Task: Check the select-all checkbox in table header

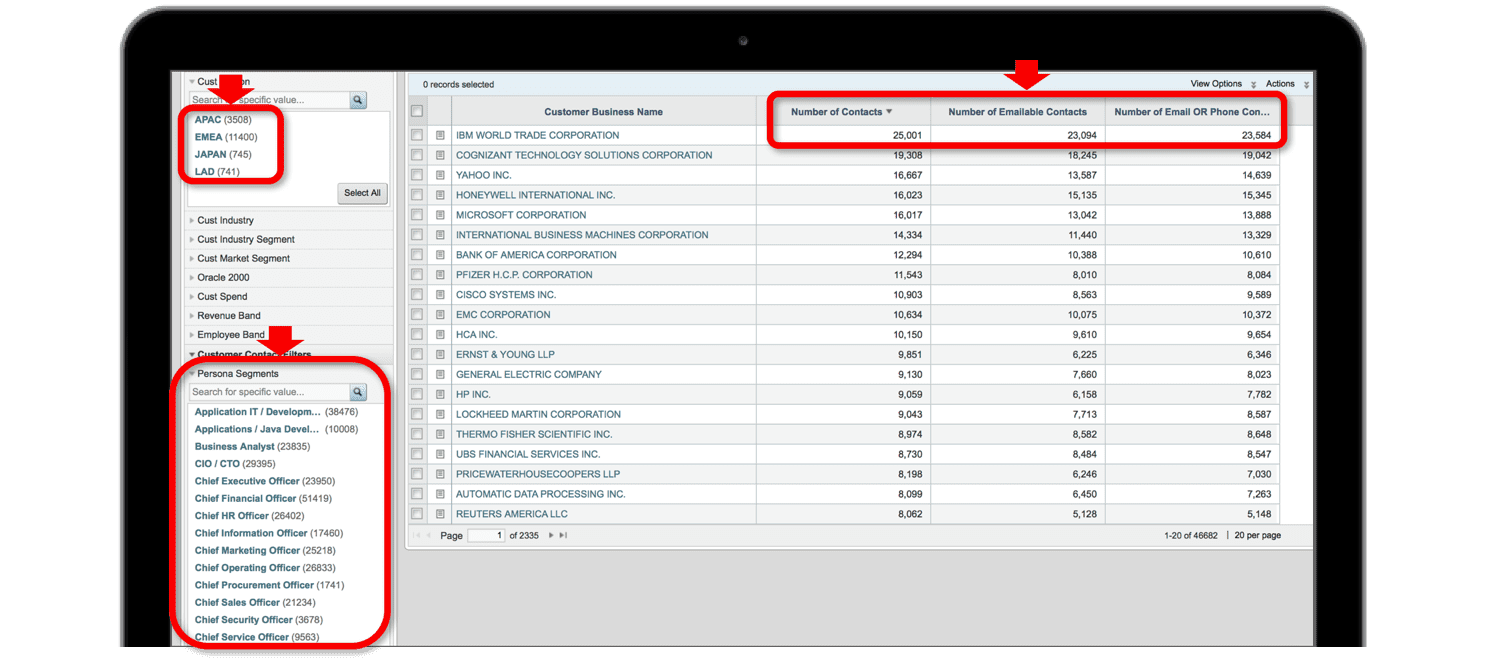Action: click(x=417, y=112)
